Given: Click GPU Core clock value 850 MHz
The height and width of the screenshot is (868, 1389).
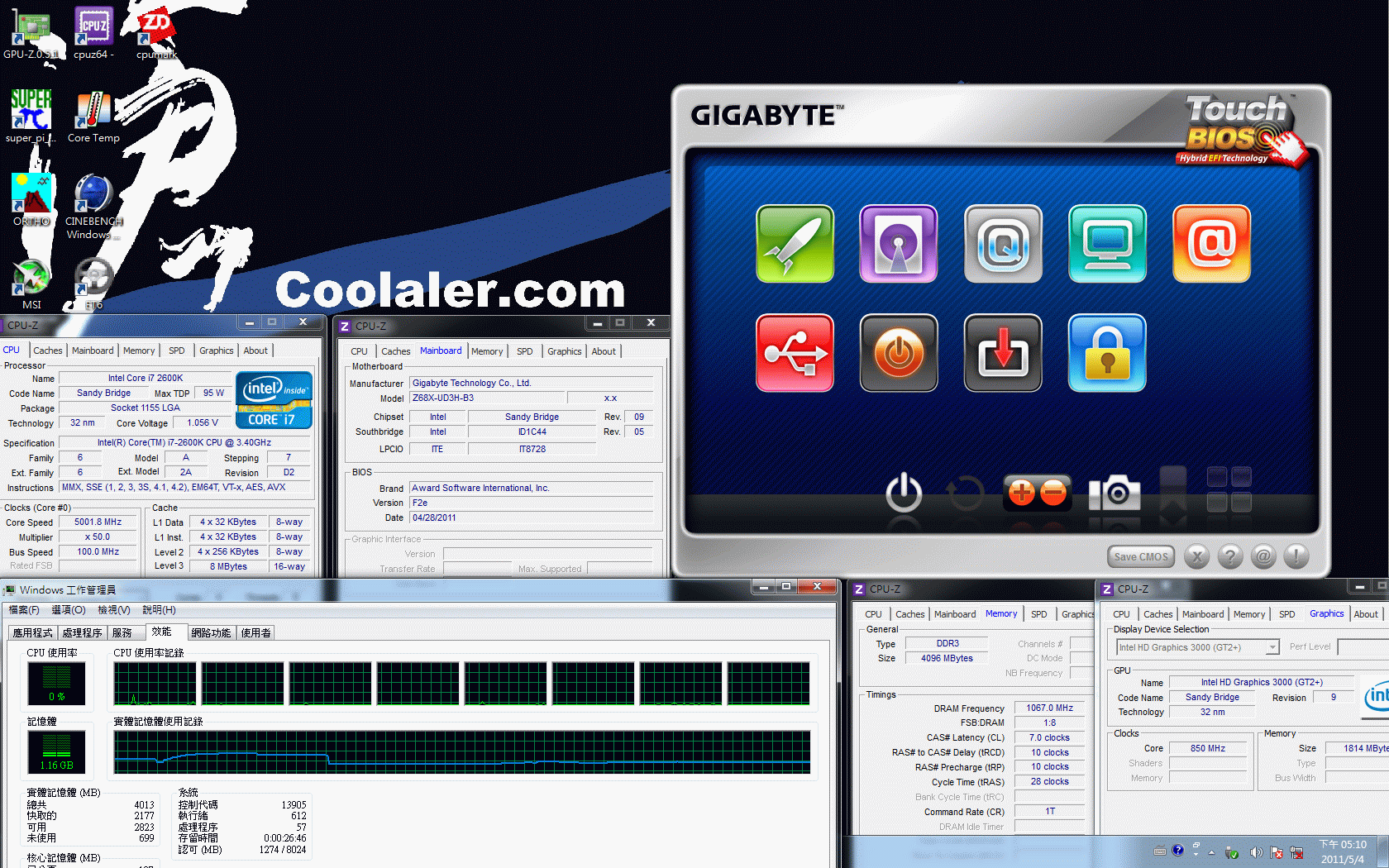Looking at the screenshot, I should coord(1208,749).
